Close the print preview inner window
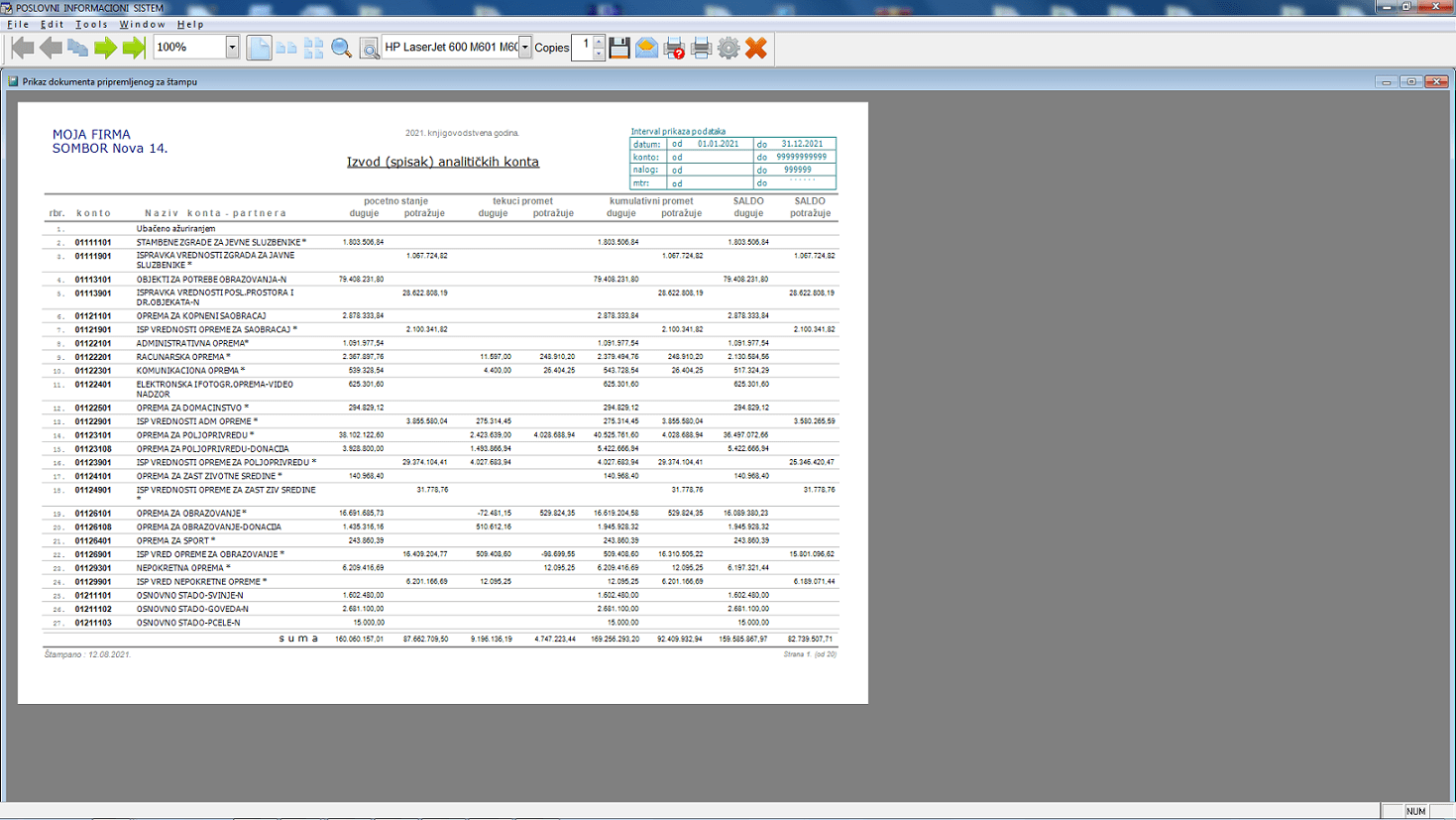Screen dimensions: 1456x820 click(x=1437, y=81)
